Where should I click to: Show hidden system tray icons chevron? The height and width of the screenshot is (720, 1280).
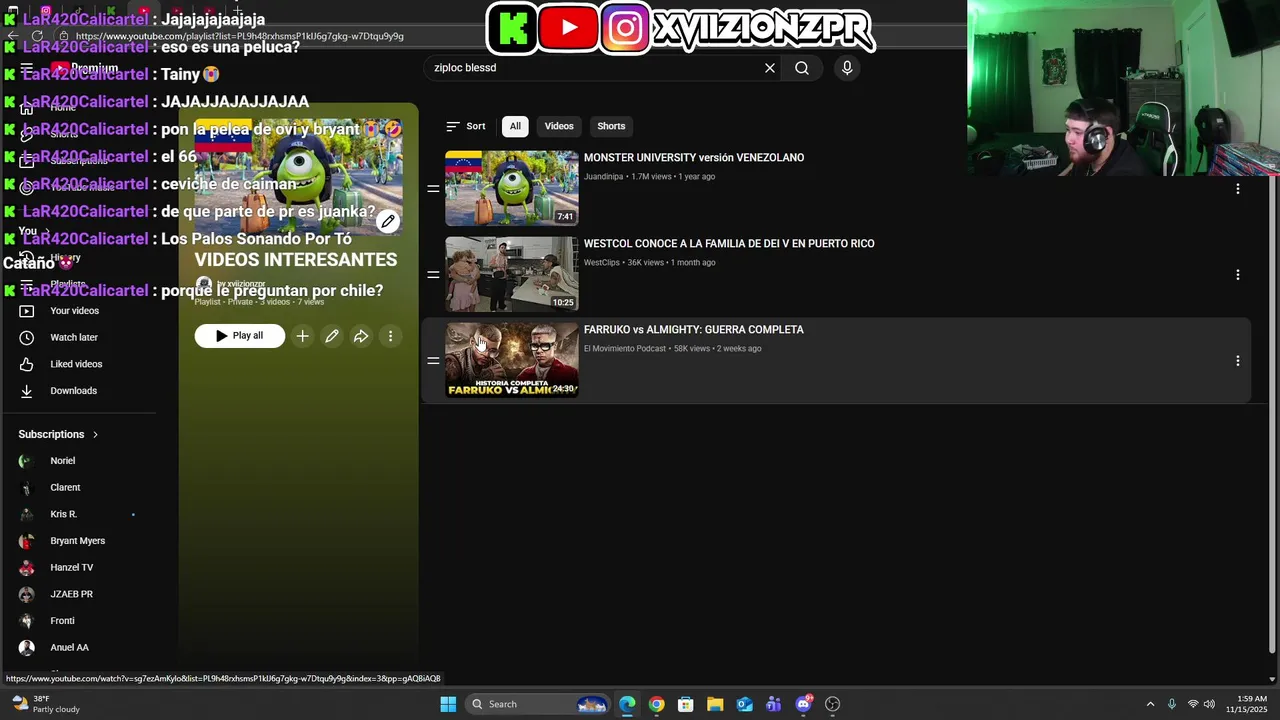coord(1150,704)
